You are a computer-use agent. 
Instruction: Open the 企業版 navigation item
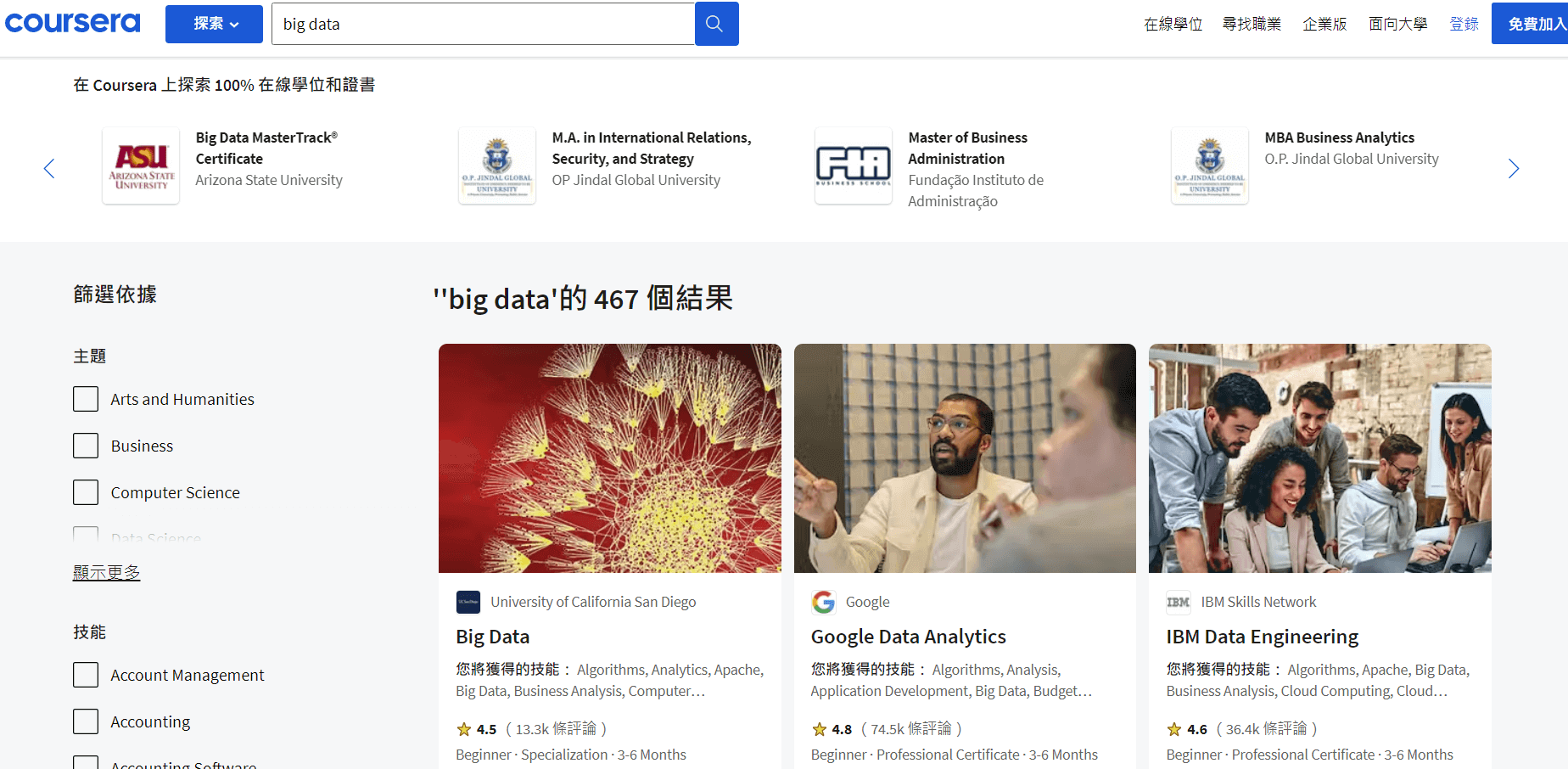1325,24
